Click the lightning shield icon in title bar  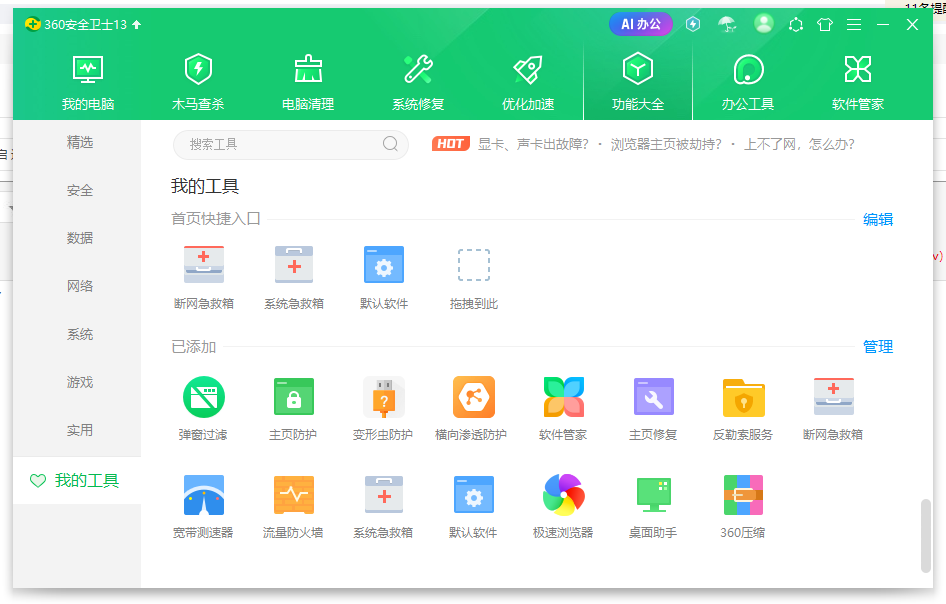(693, 24)
